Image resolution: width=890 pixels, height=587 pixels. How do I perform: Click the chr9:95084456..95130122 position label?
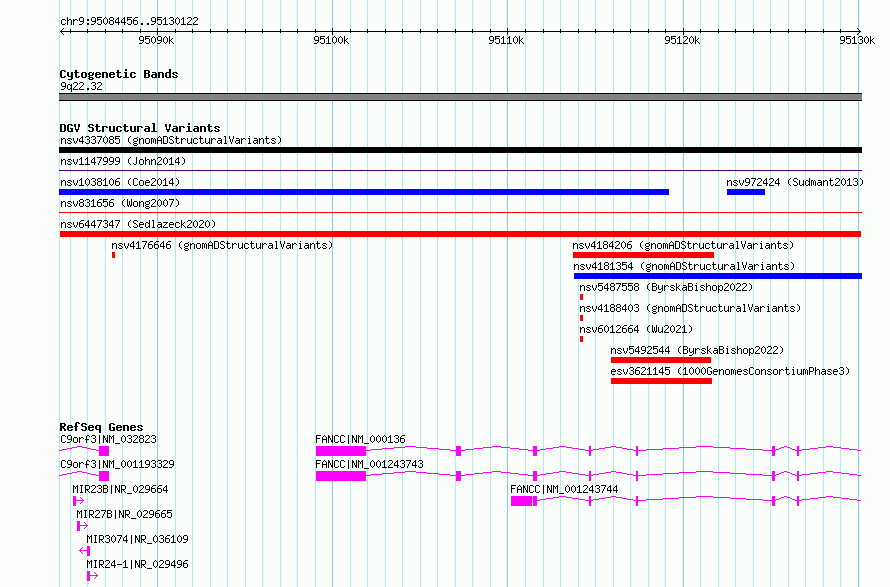(x=129, y=22)
